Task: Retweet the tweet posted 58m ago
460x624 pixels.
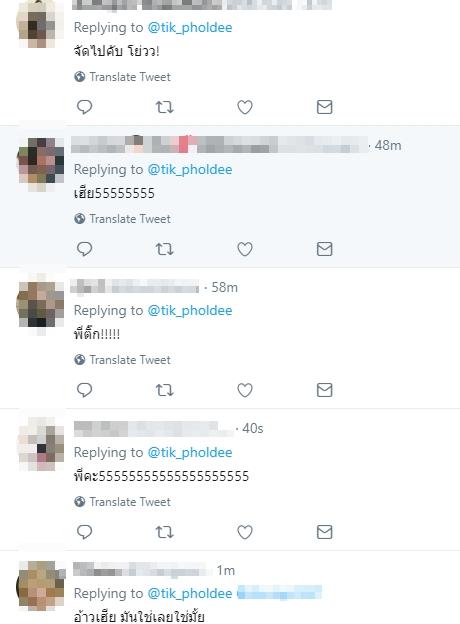Action: click(164, 390)
